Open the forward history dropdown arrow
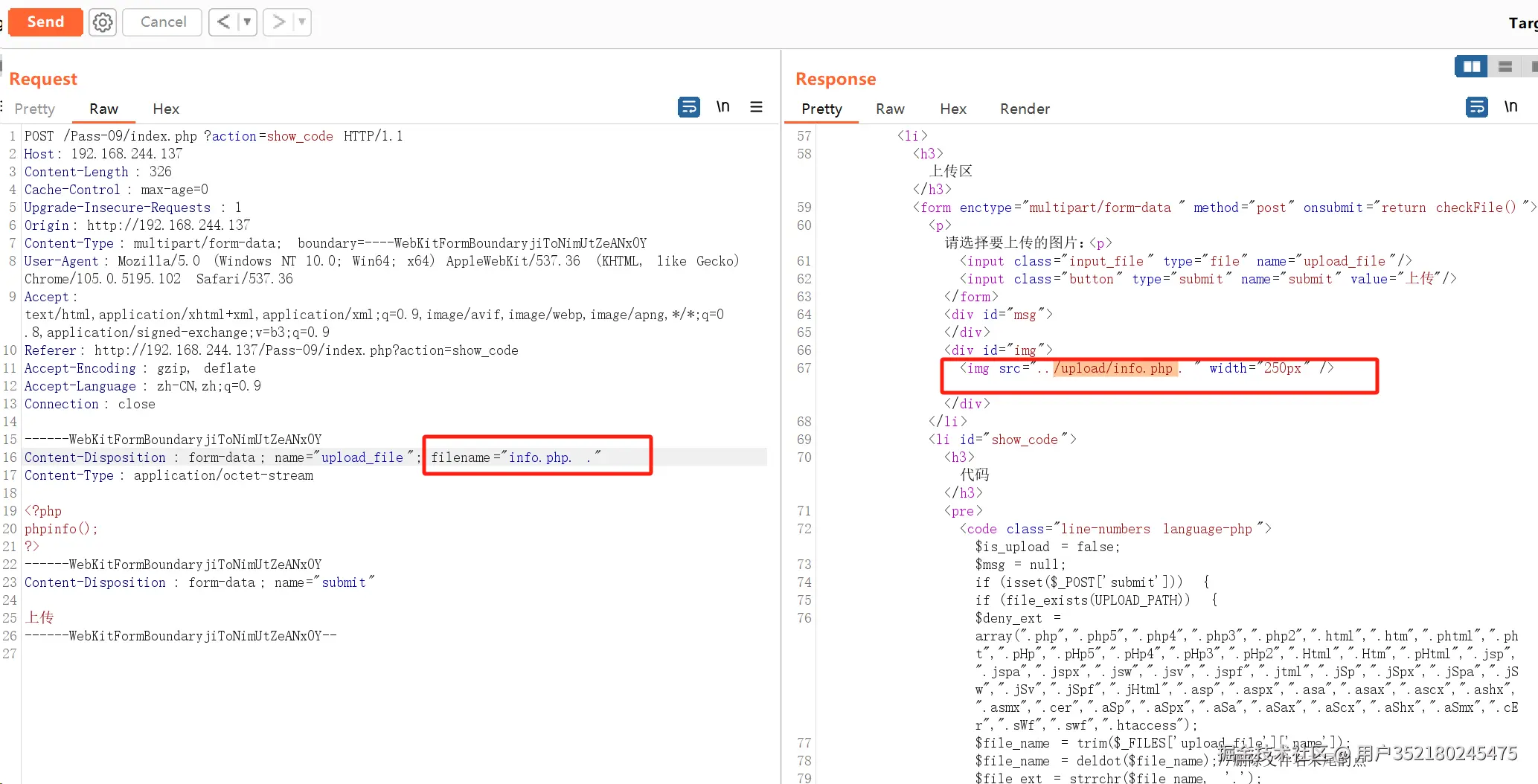This screenshot has height=784, width=1538. pos(302,22)
